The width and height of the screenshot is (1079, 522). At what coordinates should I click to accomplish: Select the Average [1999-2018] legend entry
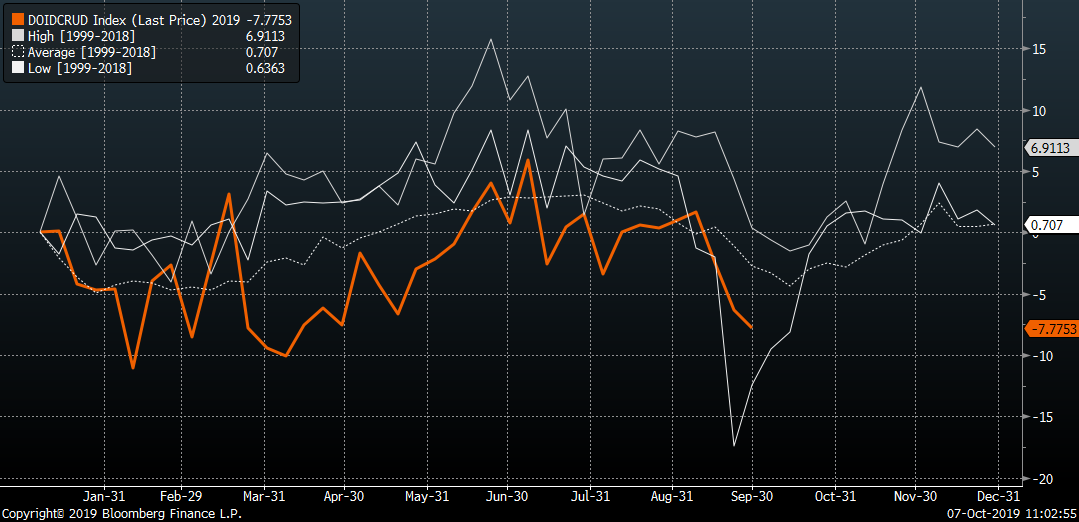click(92, 52)
